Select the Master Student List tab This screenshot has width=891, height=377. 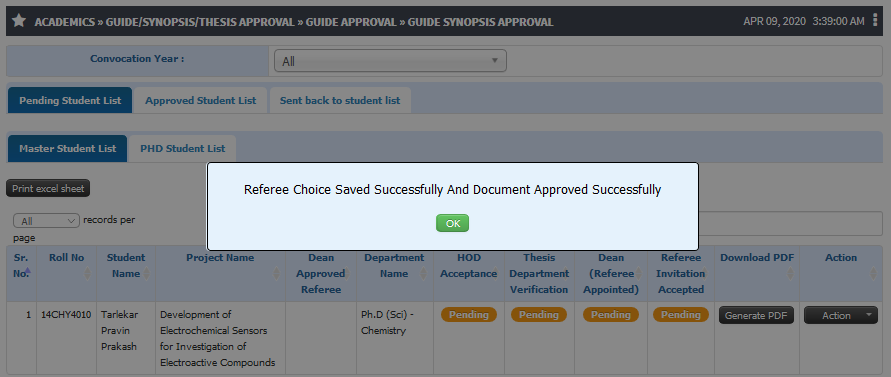click(68, 148)
